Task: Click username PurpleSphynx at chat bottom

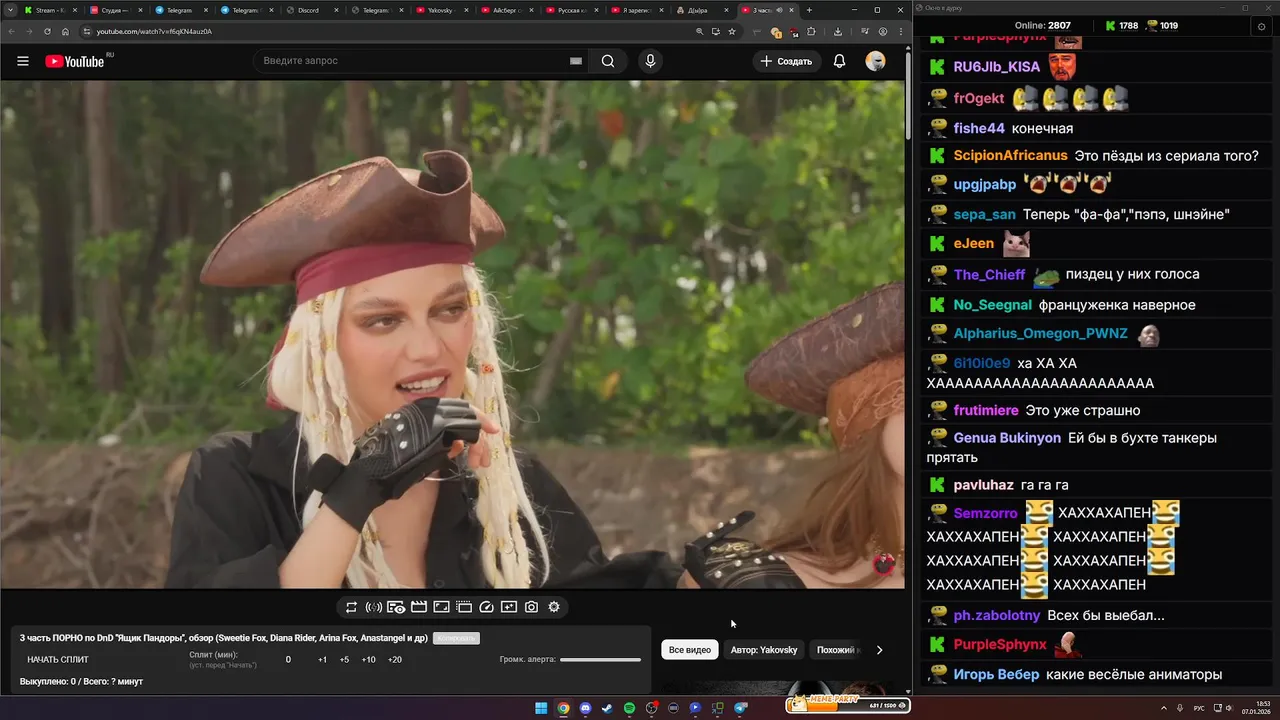Action: point(1000,645)
